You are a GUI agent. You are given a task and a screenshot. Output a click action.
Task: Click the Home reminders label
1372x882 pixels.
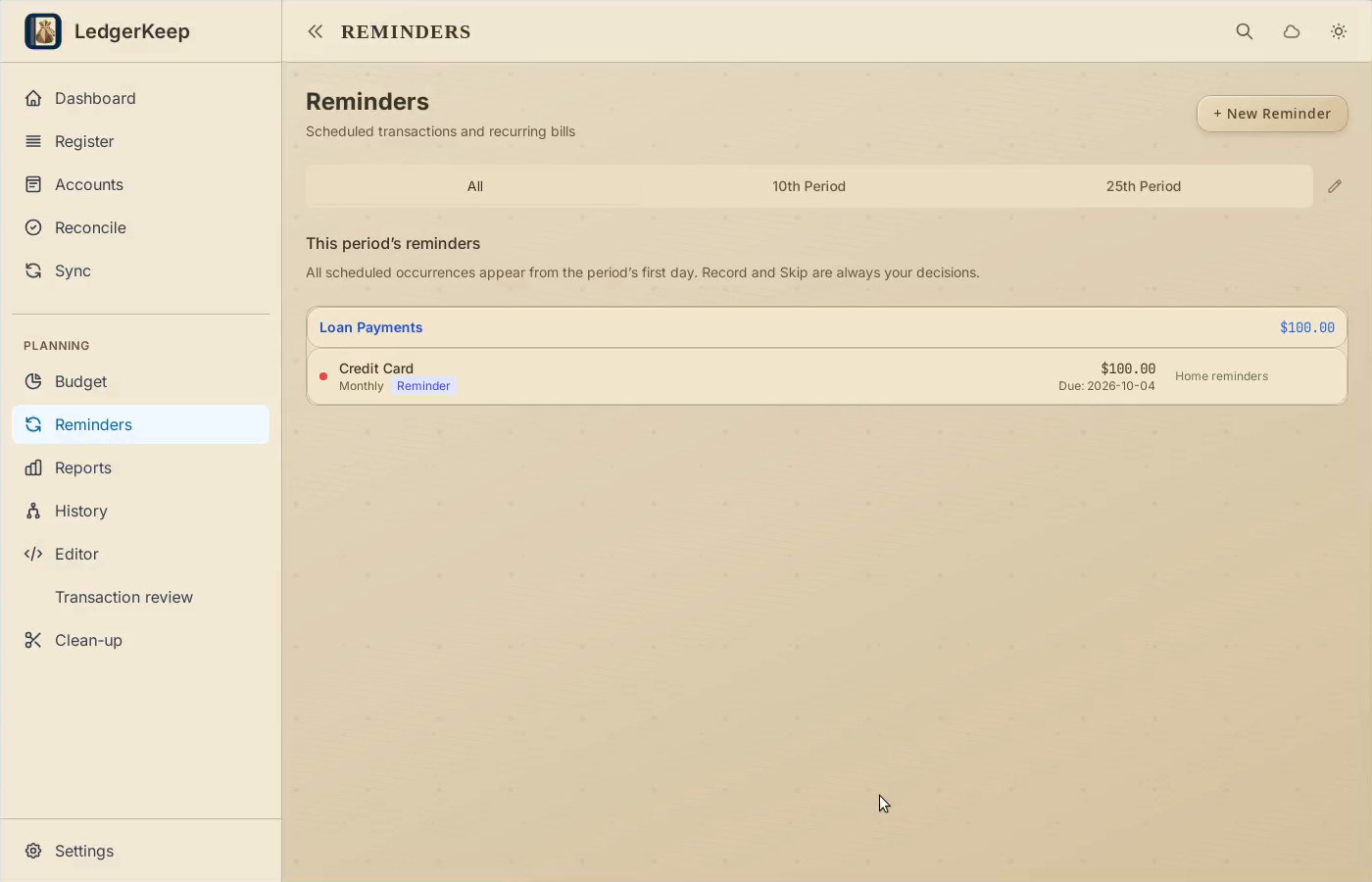pos(1221,376)
